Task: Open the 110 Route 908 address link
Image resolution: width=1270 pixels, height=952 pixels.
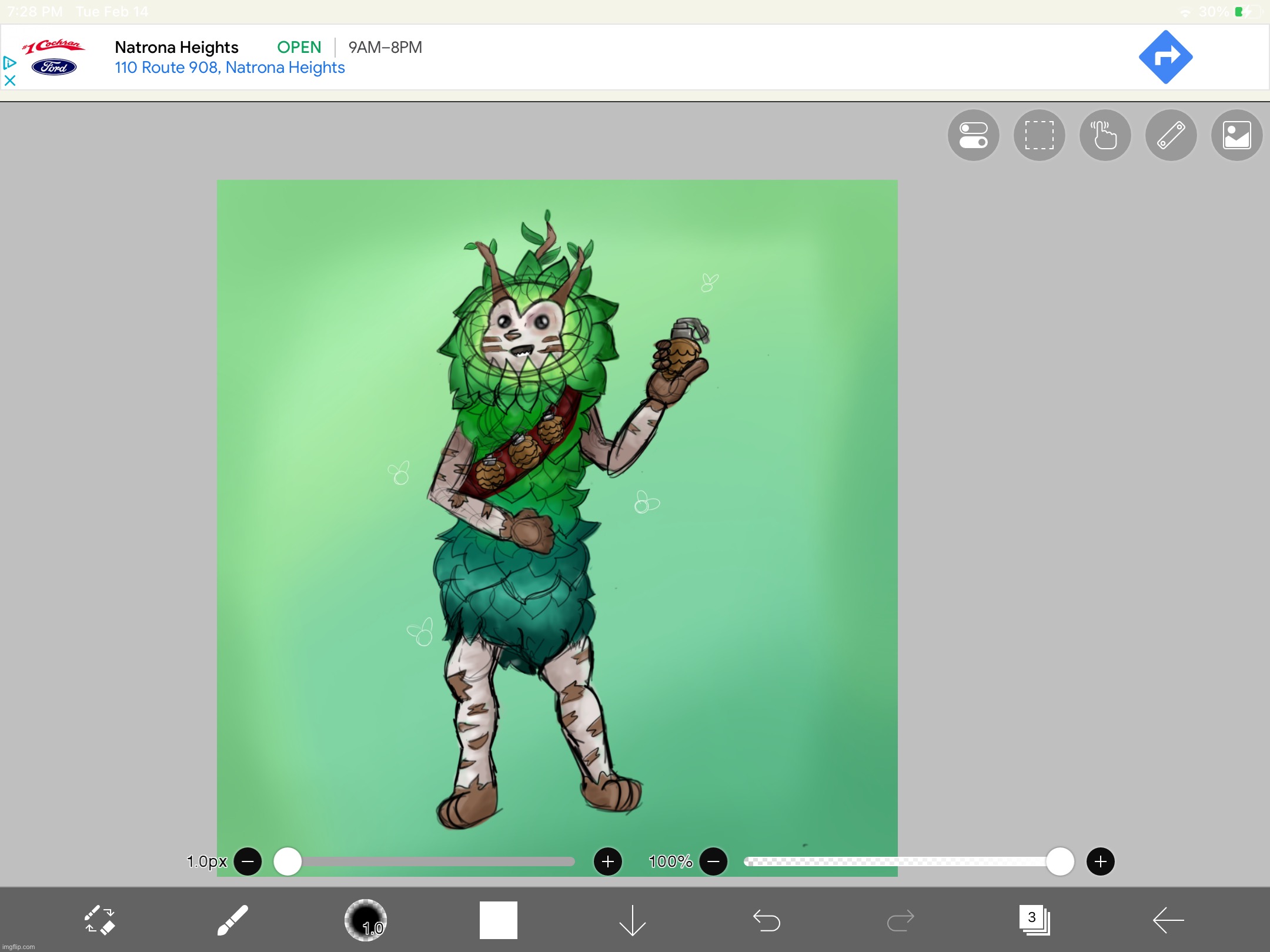Action: tap(230, 68)
